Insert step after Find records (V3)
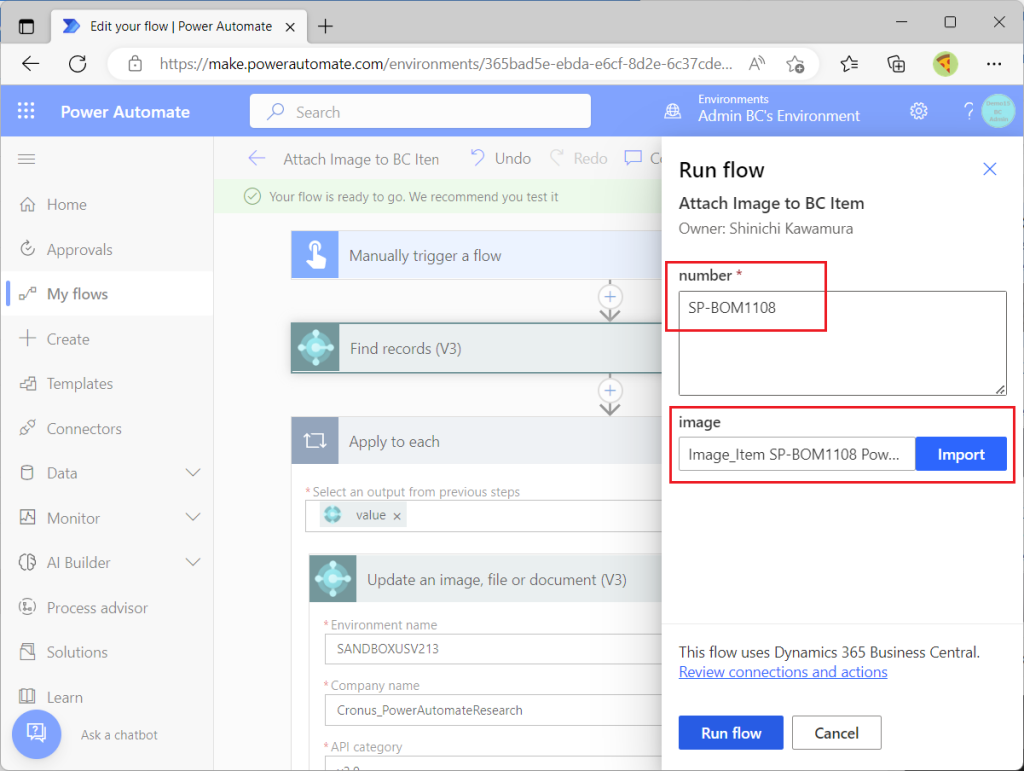Viewport: 1024px width, 771px height. pyautogui.click(x=610, y=390)
